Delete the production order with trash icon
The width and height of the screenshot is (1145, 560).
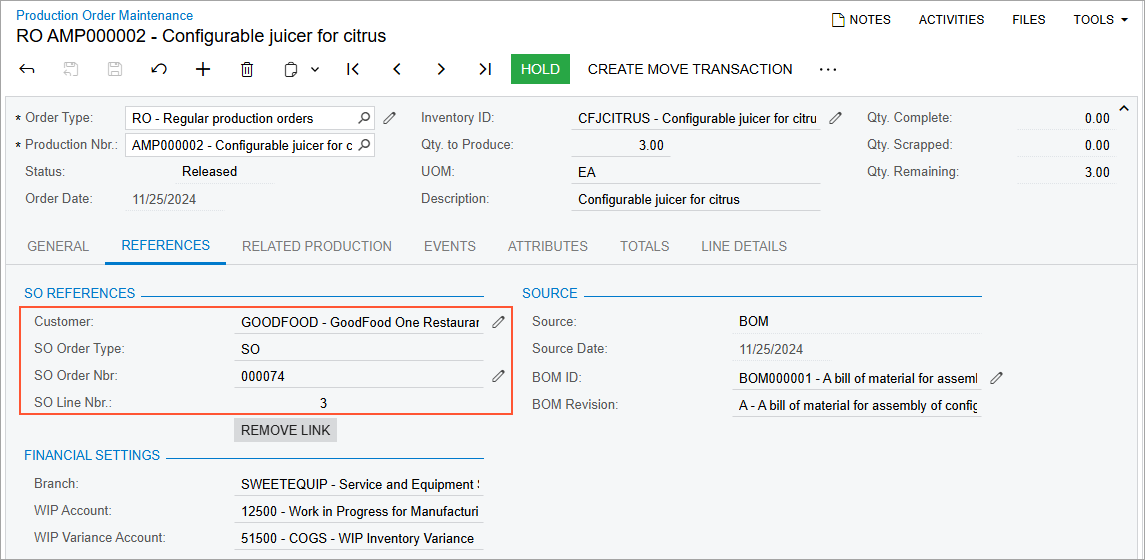[x=247, y=69]
